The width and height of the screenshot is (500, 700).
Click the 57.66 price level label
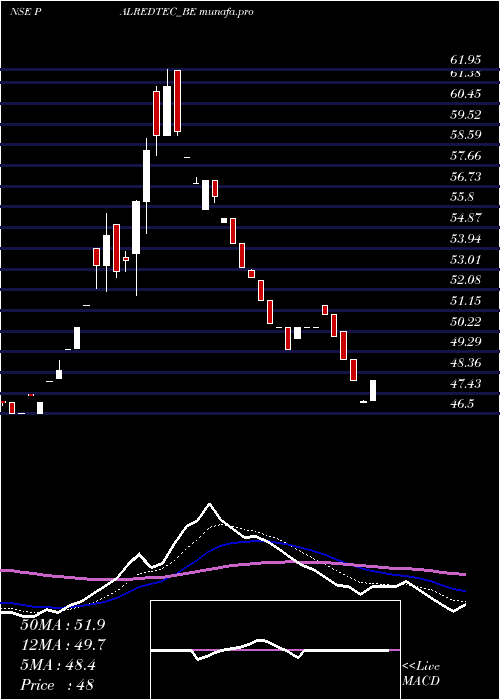[x=465, y=156]
